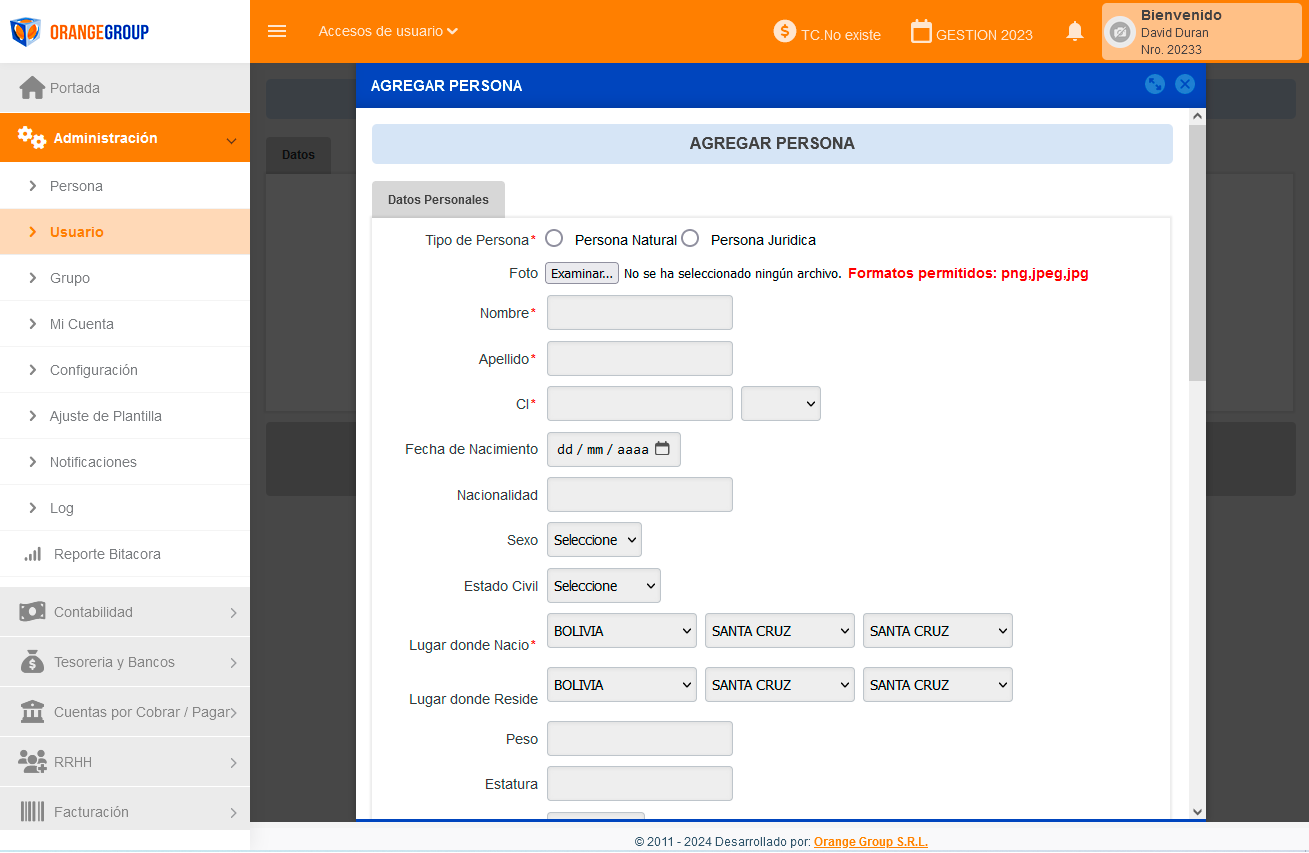1309x853 pixels.
Task: Click the hamburger menu icon in header
Action: 277,31
